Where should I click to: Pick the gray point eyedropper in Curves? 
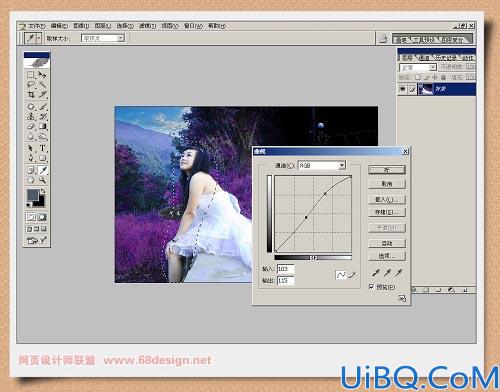[x=387, y=273]
